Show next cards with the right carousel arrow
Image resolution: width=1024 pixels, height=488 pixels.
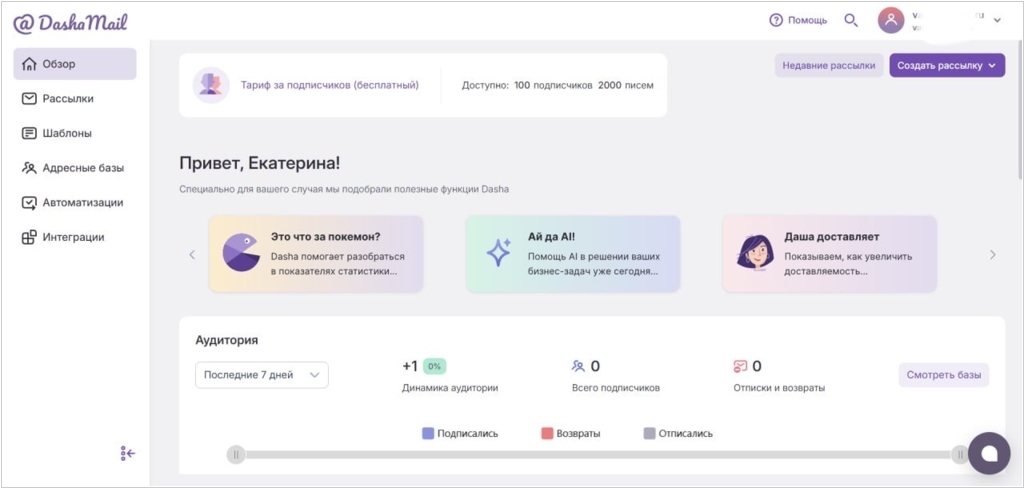click(992, 255)
